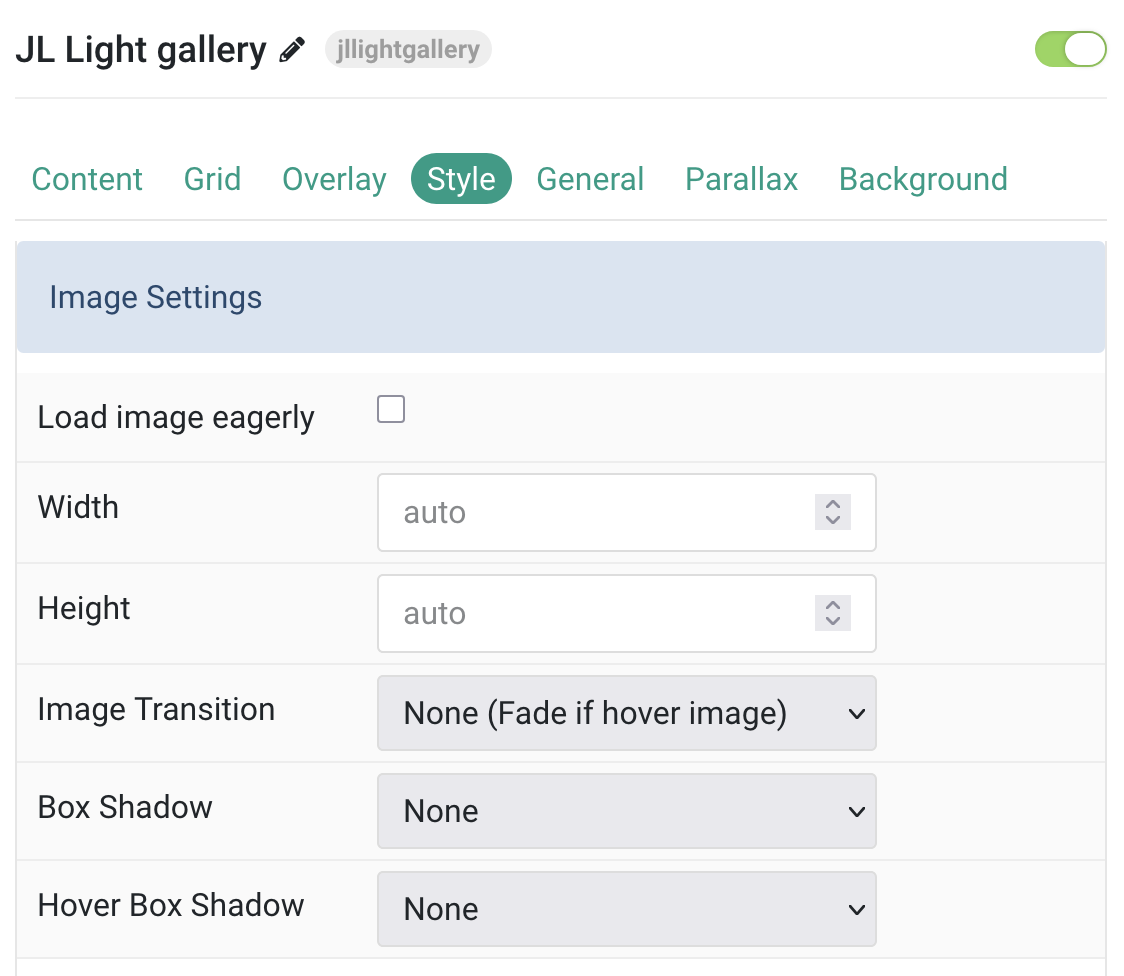
Task: Click the JL Light gallery title text
Action: click(140, 50)
